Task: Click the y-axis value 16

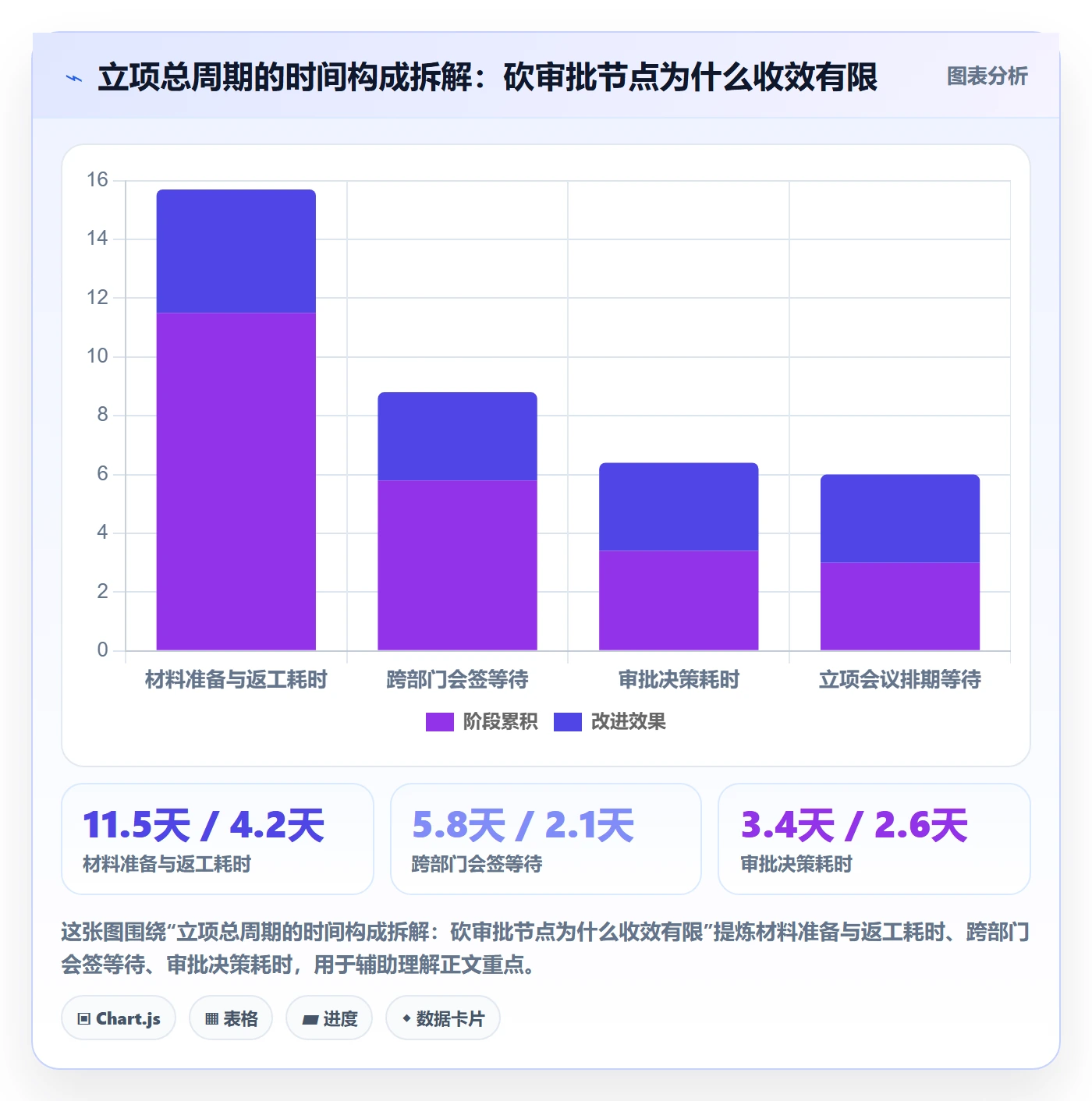Action: pyautogui.click(x=97, y=180)
